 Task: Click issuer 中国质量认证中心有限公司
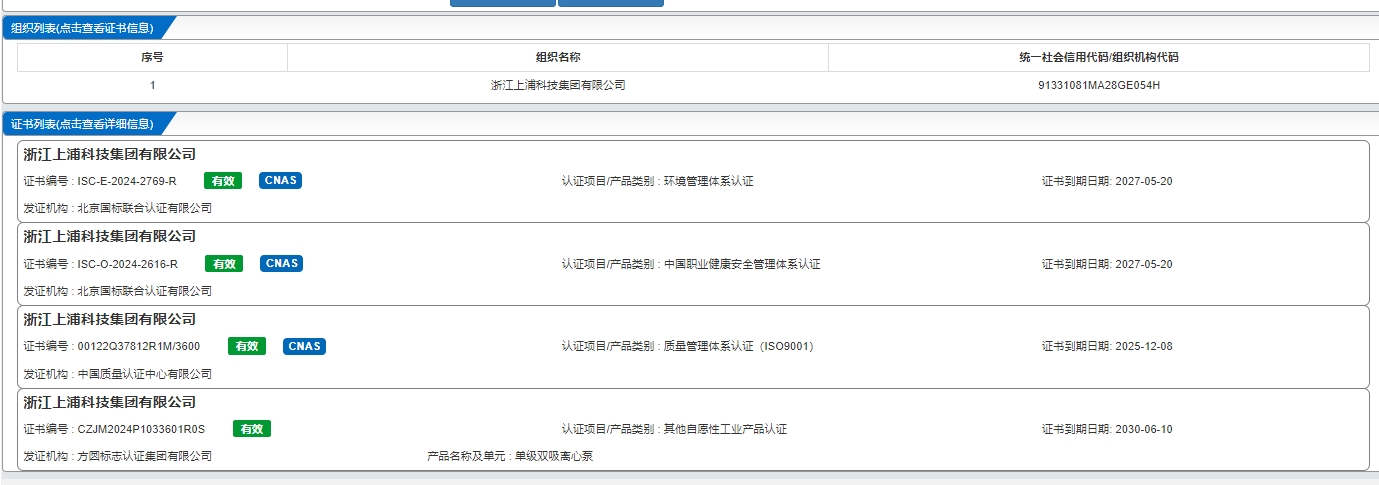pos(145,374)
